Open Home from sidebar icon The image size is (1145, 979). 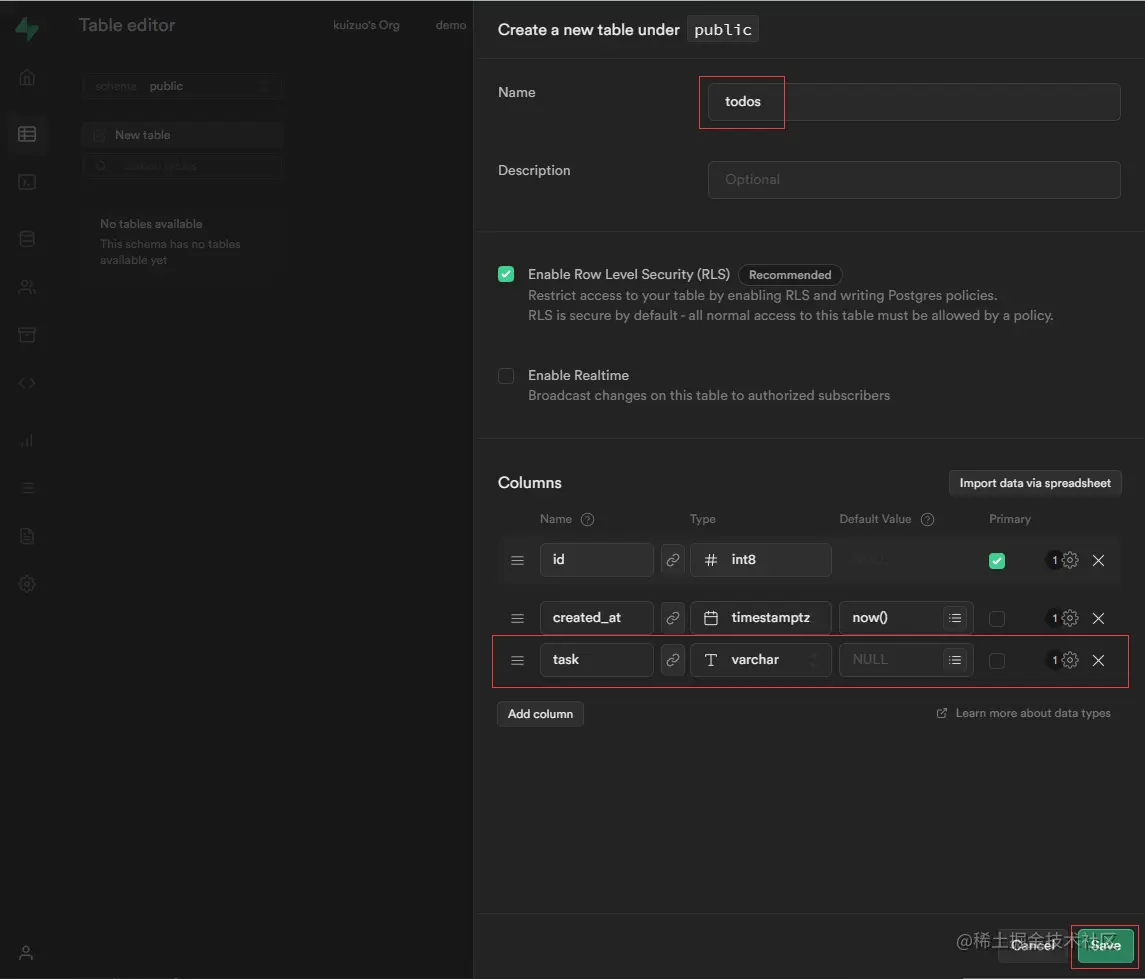click(x=27, y=77)
